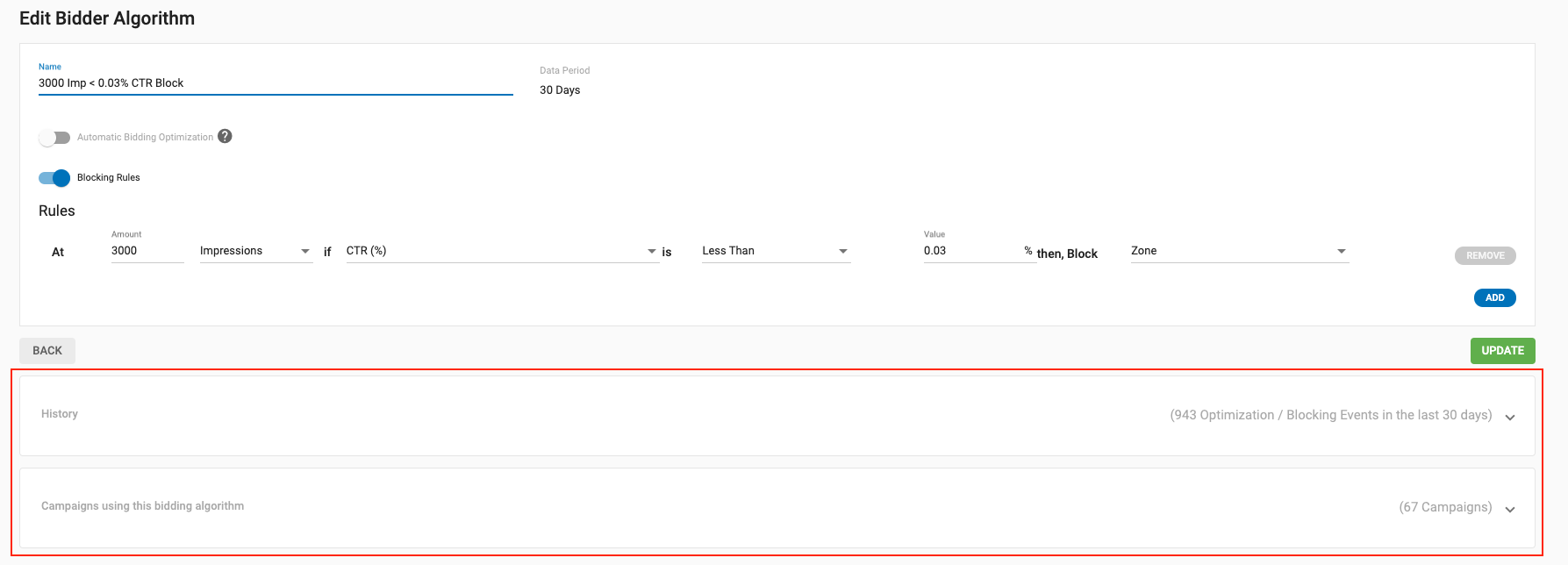Click the Name field with algorithm title
This screenshot has height=565, width=1568.
[275, 83]
